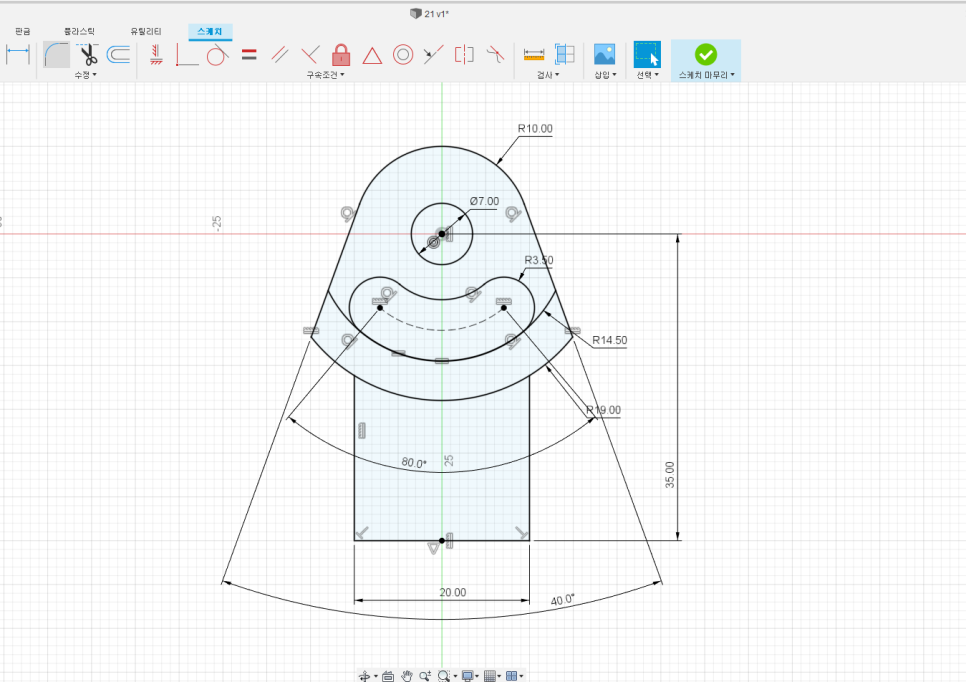Viewport: 966px width, 682px height.
Task: Select the 35.00 vertical dimension
Action: pos(670,475)
